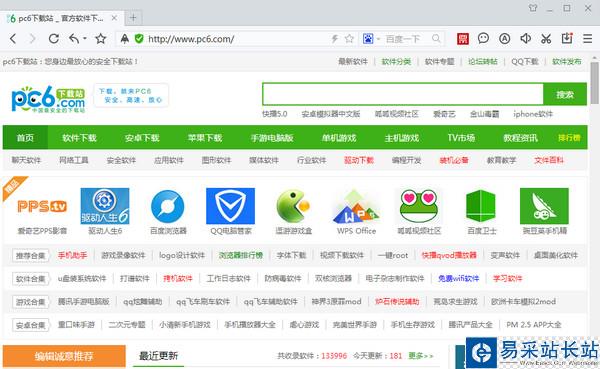Open the 单机游戏 nav tab
Screen dimensions: 600x369
(339, 138)
